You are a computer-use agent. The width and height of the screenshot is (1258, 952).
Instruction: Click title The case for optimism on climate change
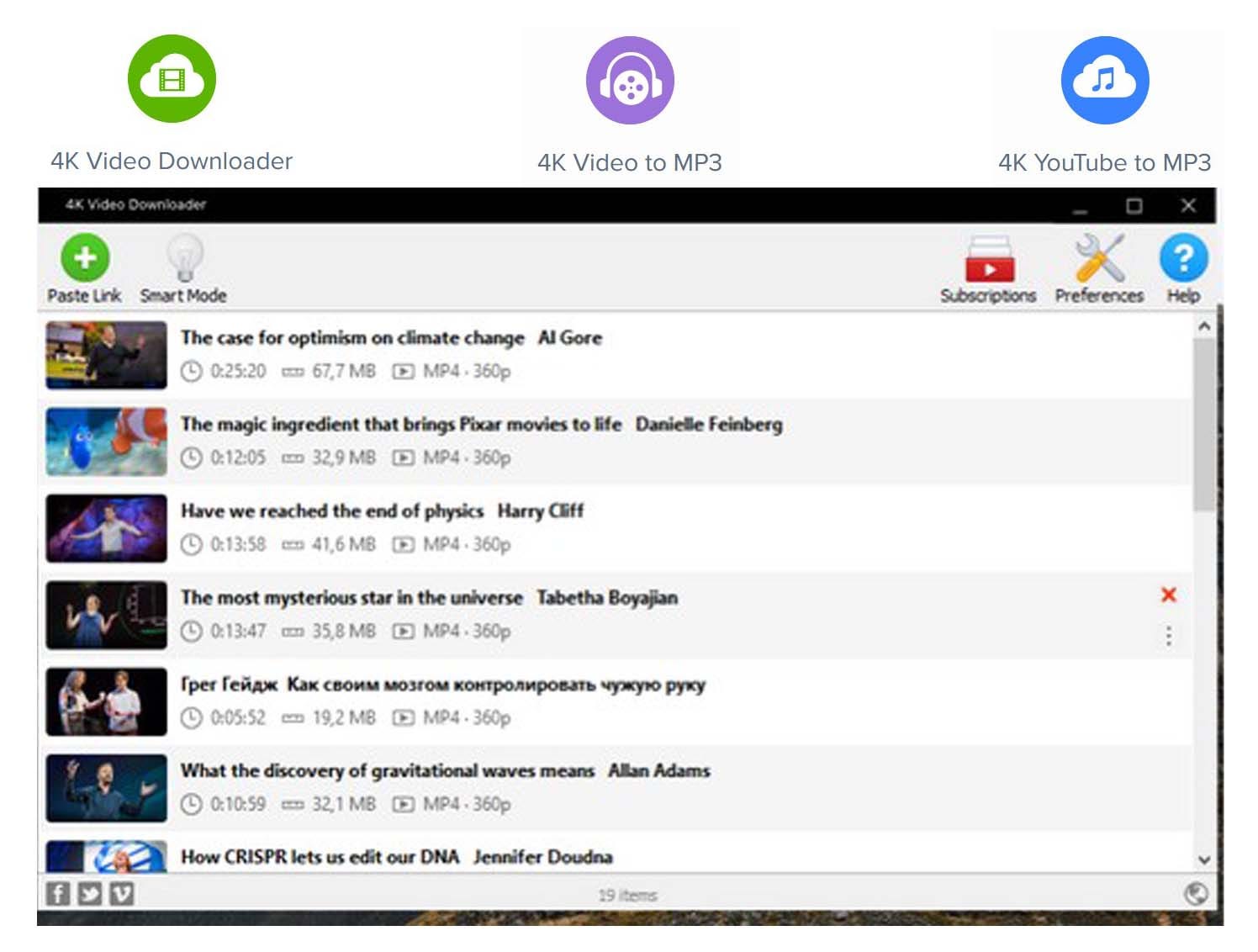352,338
